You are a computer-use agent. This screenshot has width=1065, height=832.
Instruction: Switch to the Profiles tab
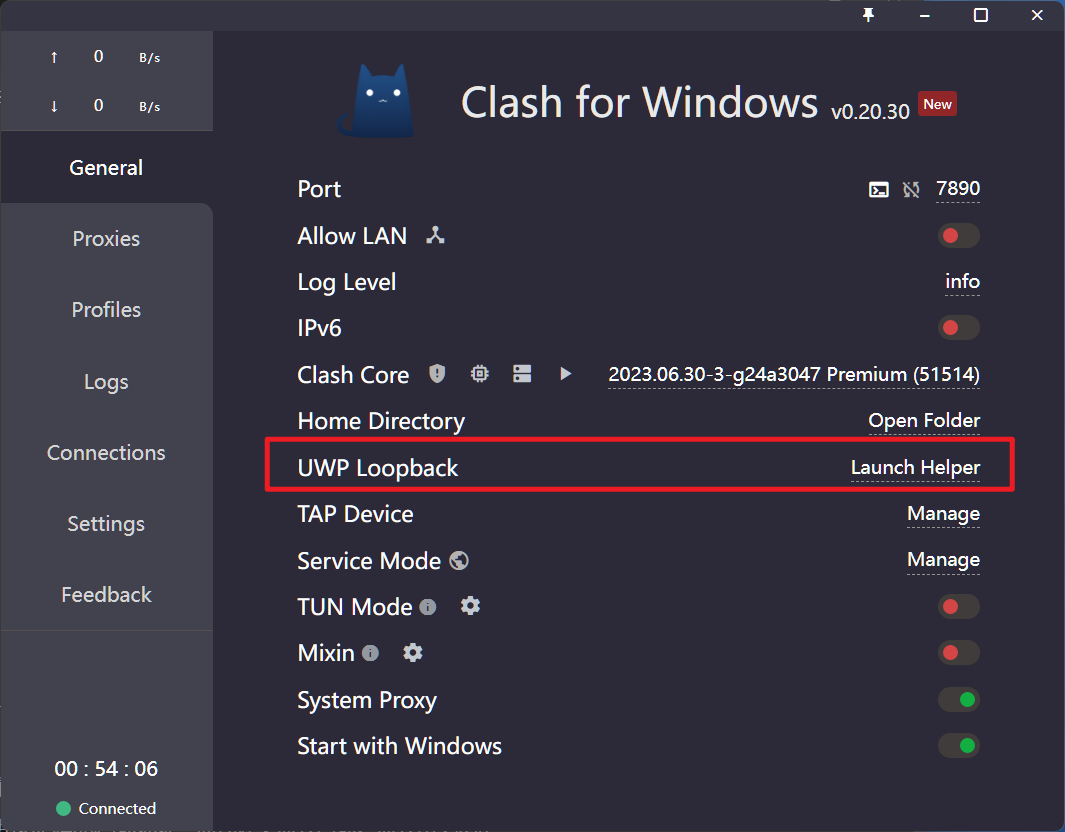coord(106,310)
